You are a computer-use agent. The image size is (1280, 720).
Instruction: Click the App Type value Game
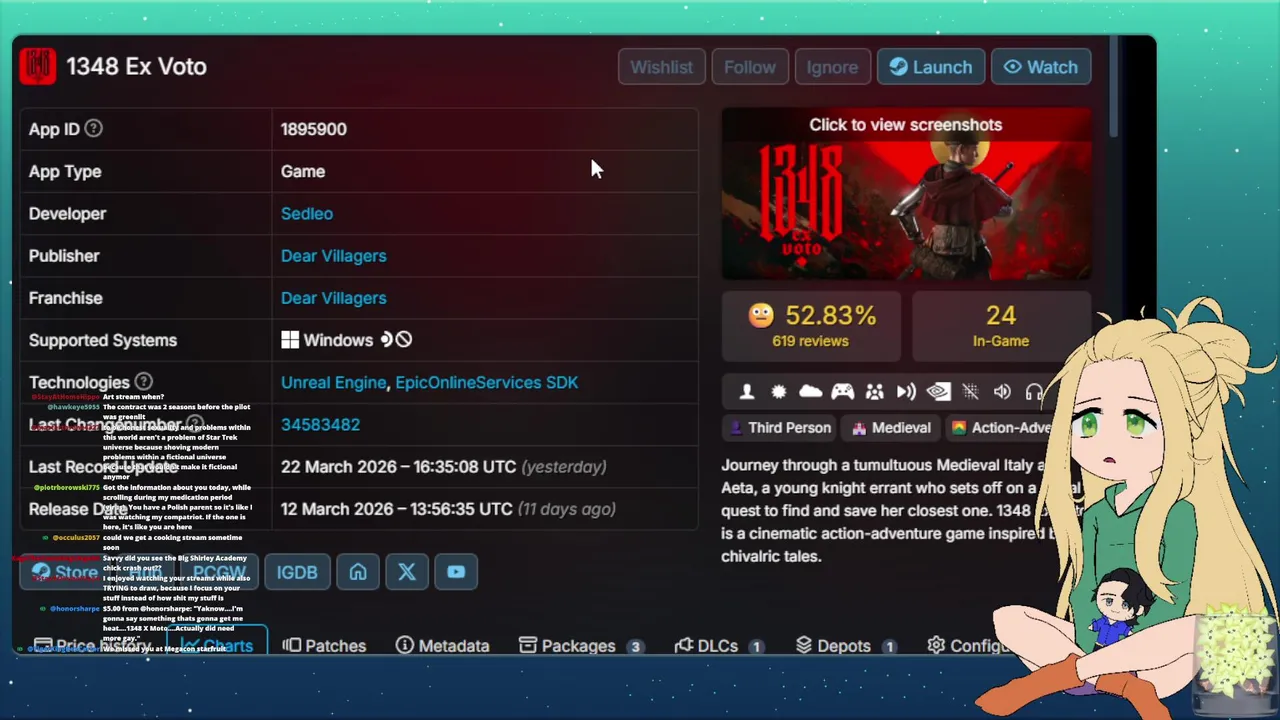(x=303, y=171)
